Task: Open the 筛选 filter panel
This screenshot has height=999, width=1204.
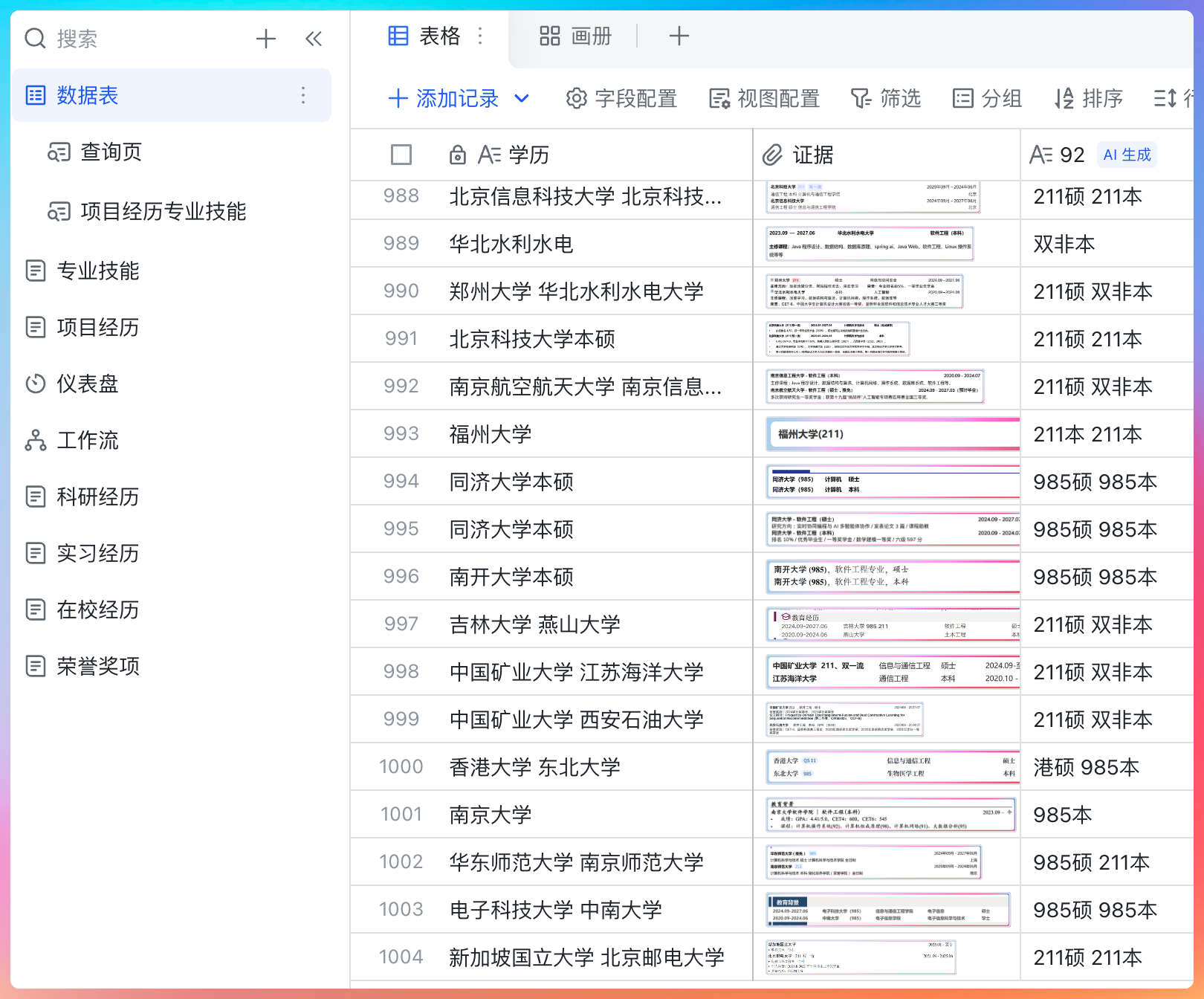Action: coord(886,98)
